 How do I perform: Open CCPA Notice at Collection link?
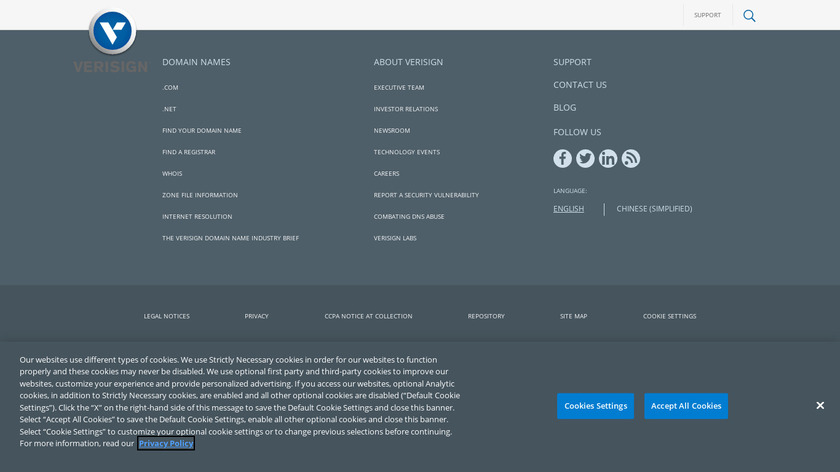click(368, 316)
